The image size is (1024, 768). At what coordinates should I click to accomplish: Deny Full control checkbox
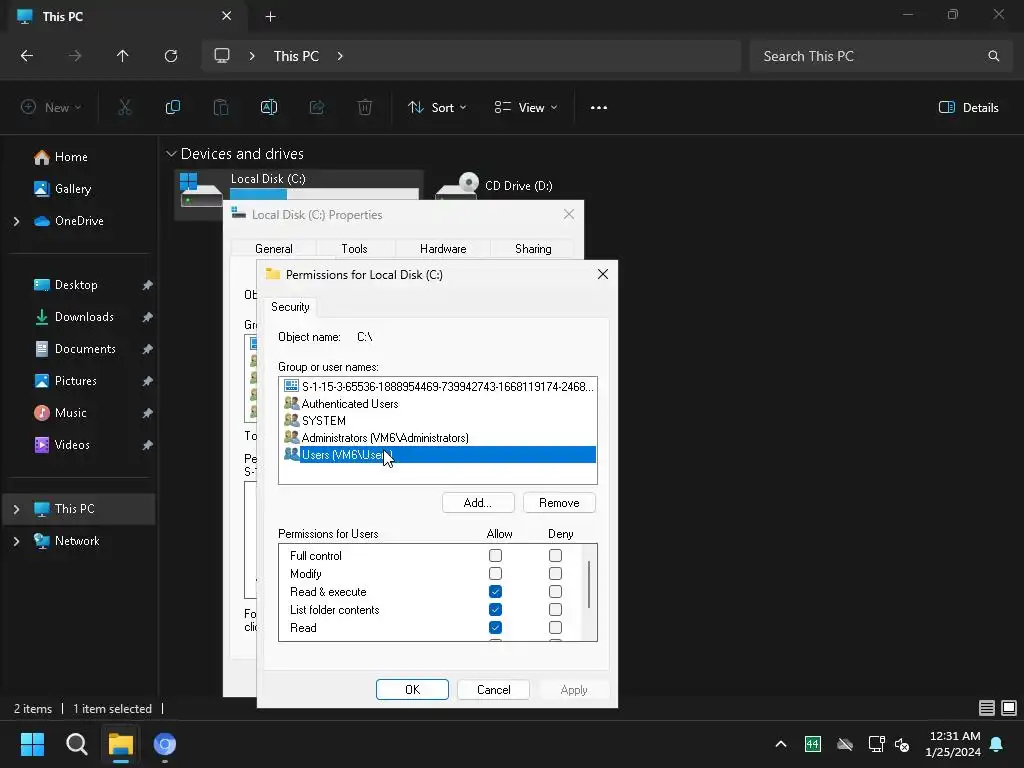[x=555, y=555]
